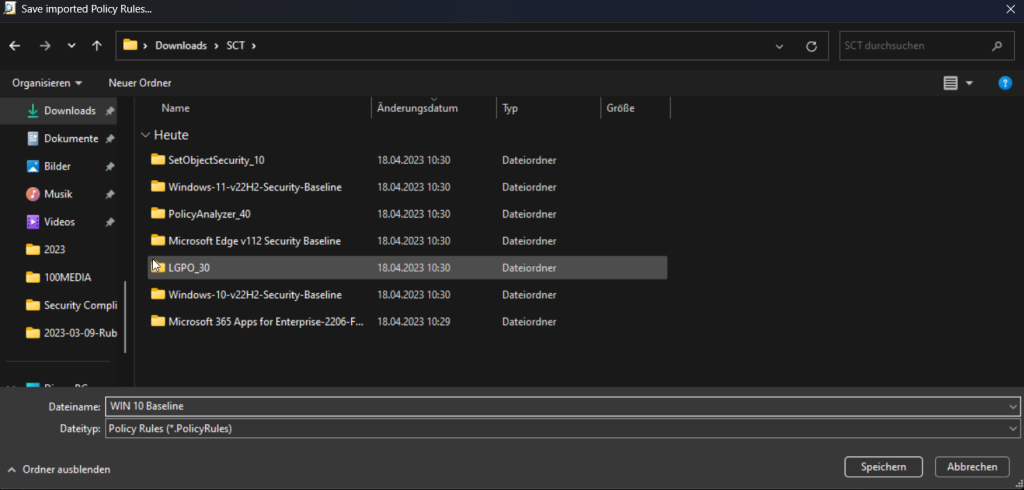The height and width of the screenshot is (490, 1024).
Task: Open address bar history dropdown
Action: 779,46
